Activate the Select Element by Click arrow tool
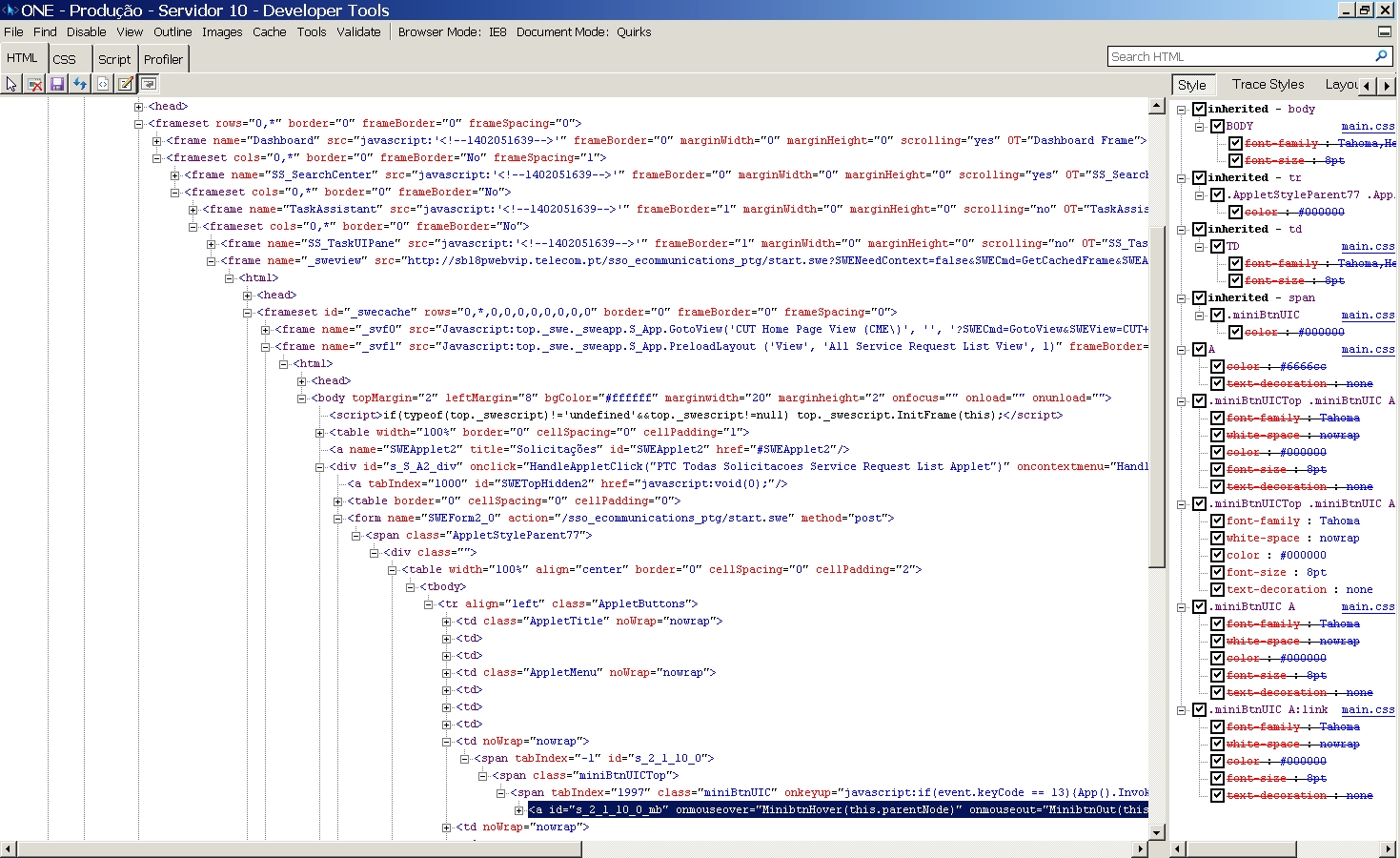1400x858 pixels. pyautogui.click(x=11, y=84)
